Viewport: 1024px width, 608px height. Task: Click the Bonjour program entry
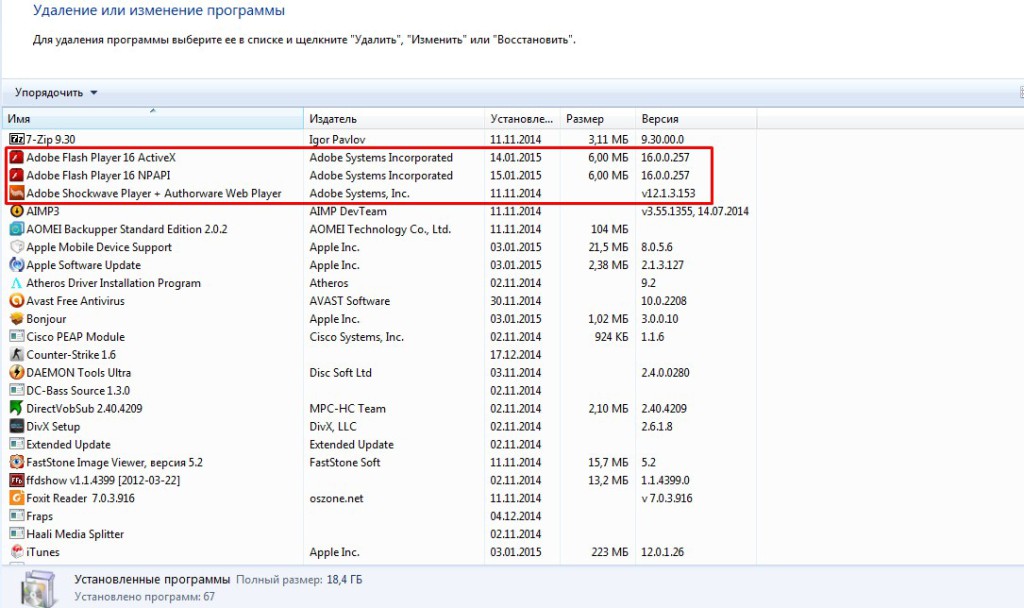click(46, 319)
